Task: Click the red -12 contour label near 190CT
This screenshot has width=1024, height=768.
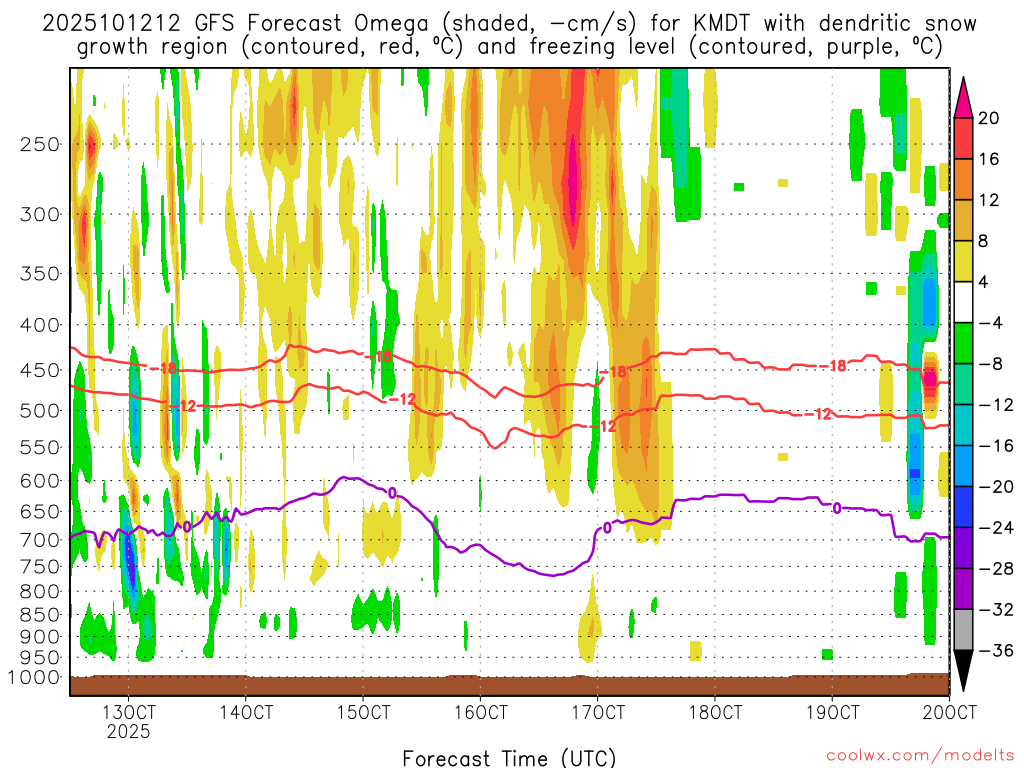Action: [x=818, y=414]
